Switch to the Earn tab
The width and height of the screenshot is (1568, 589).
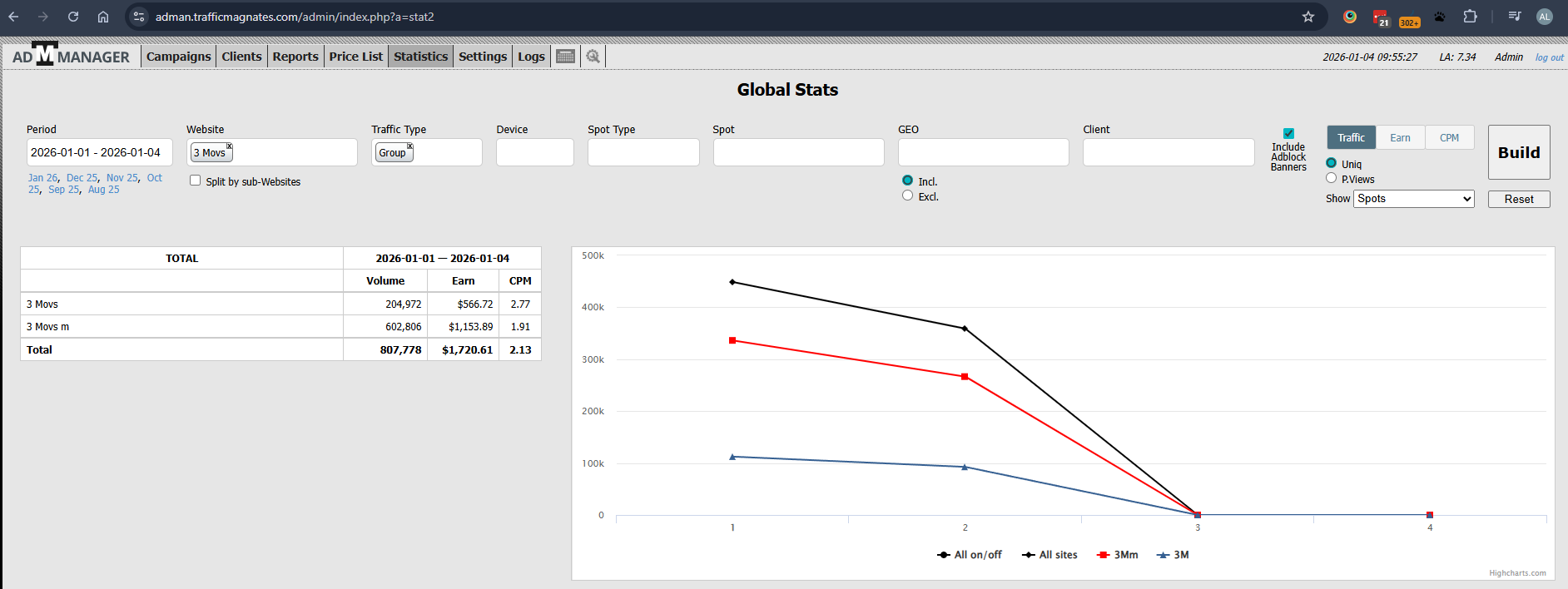(x=1400, y=137)
